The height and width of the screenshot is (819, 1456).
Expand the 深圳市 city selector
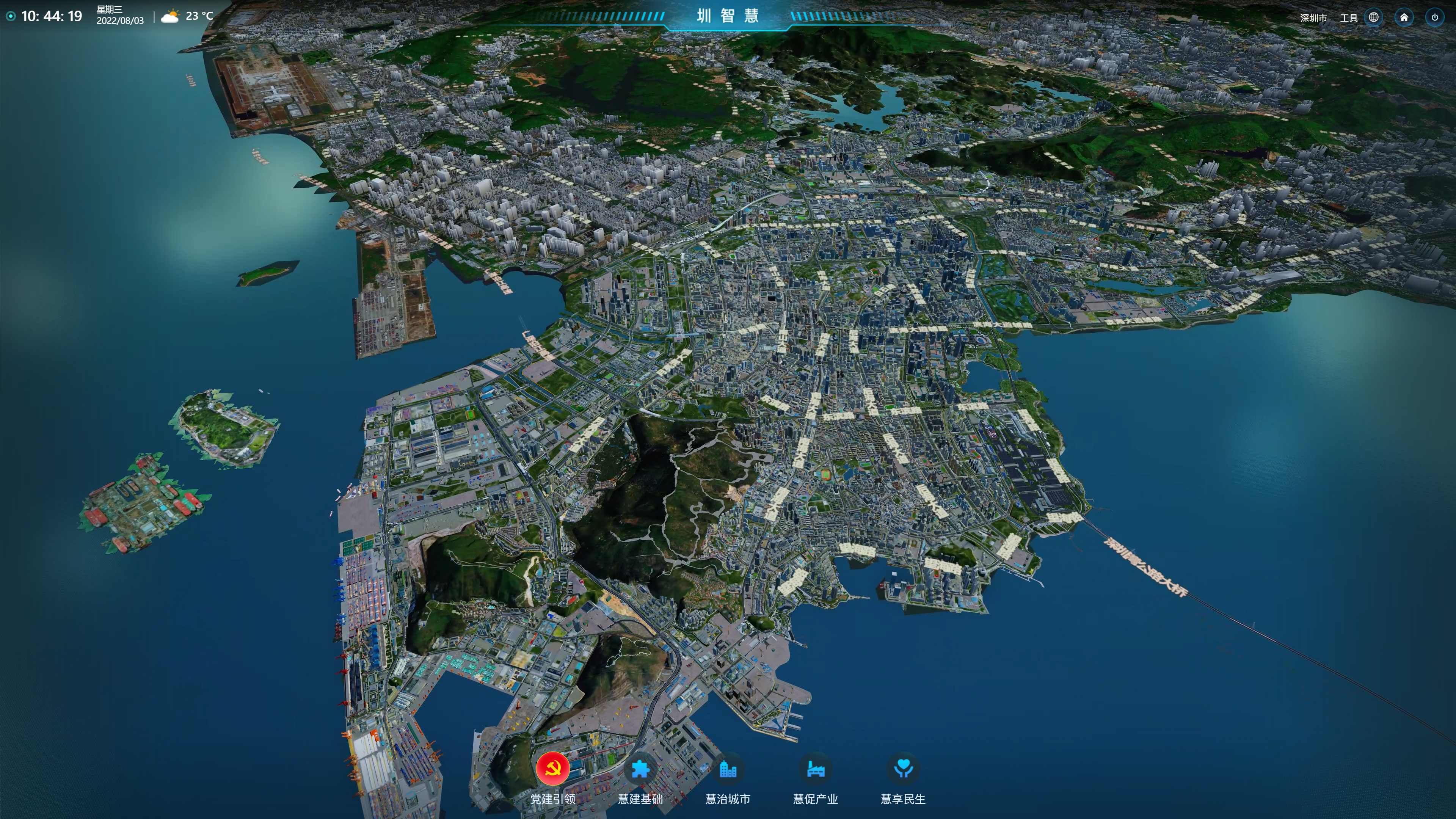point(1313,18)
